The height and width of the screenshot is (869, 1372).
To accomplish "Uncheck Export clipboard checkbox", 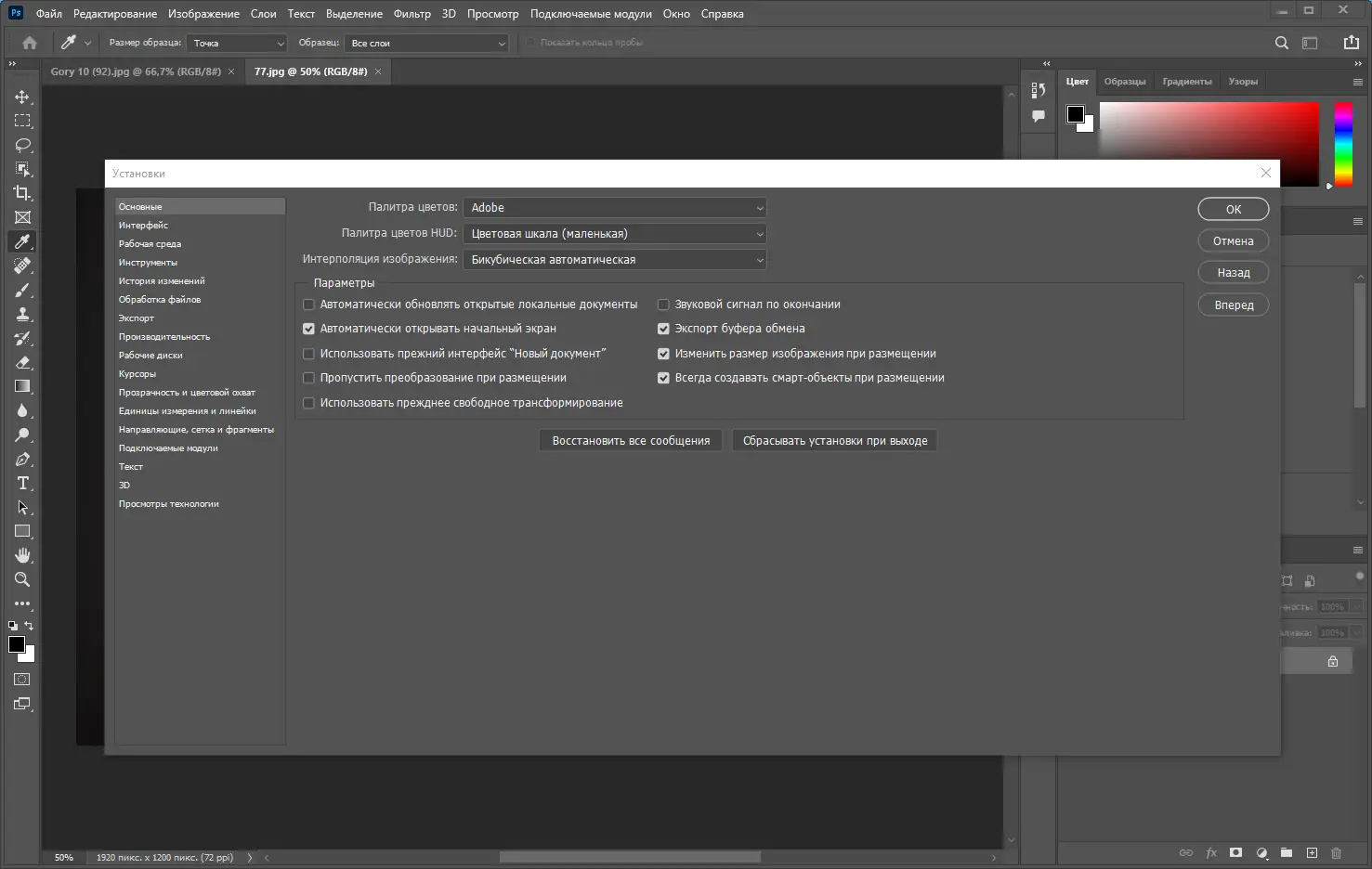I will 663,329.
